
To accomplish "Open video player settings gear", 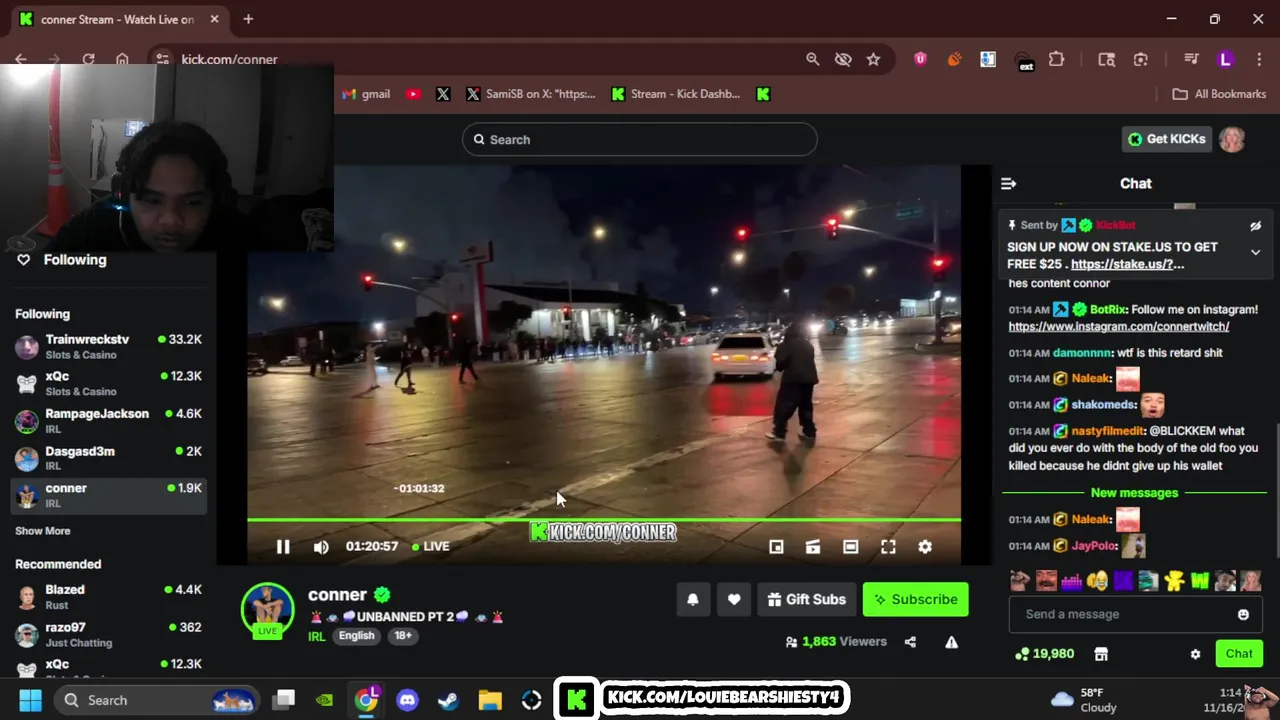I will point(925,547).
